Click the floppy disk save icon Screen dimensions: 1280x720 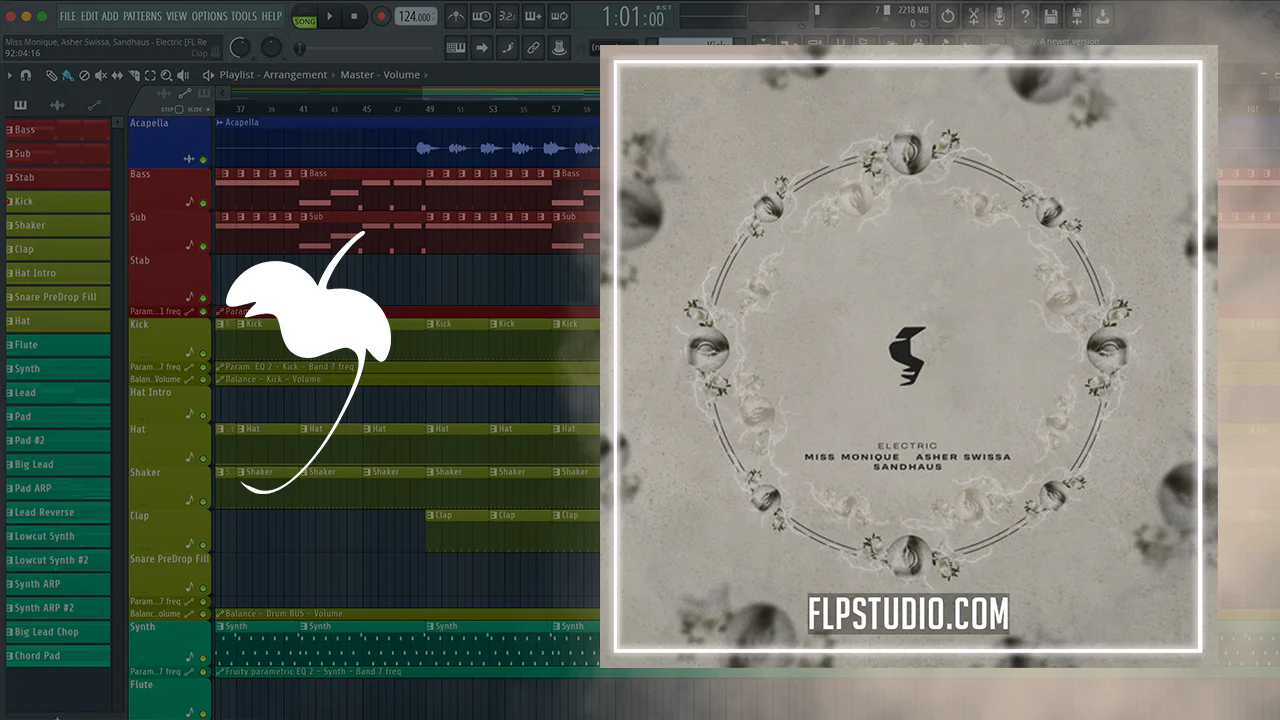tap(1051, 17)
